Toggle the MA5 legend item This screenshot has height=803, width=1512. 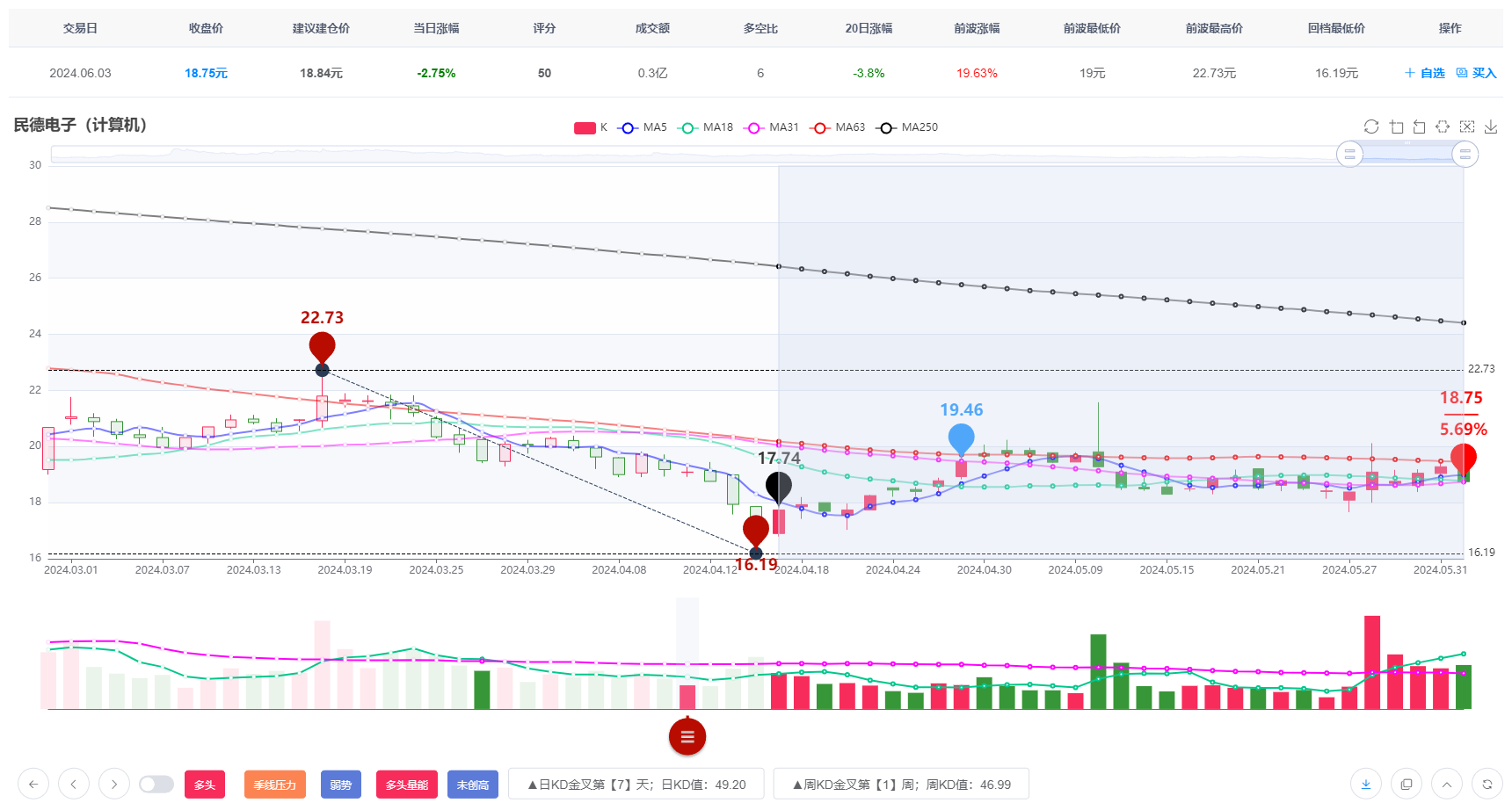[643, 127]
